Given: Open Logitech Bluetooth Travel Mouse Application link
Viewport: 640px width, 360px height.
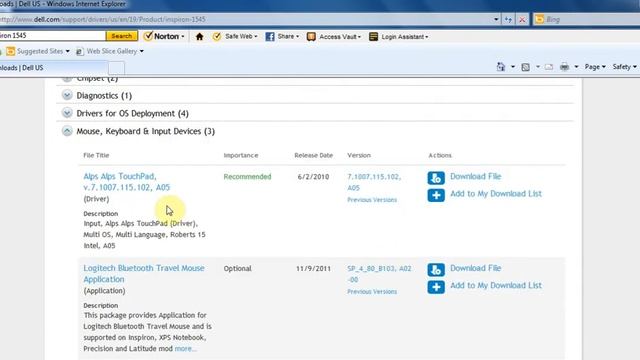Looking at the screenshot, I should [144, 273].
